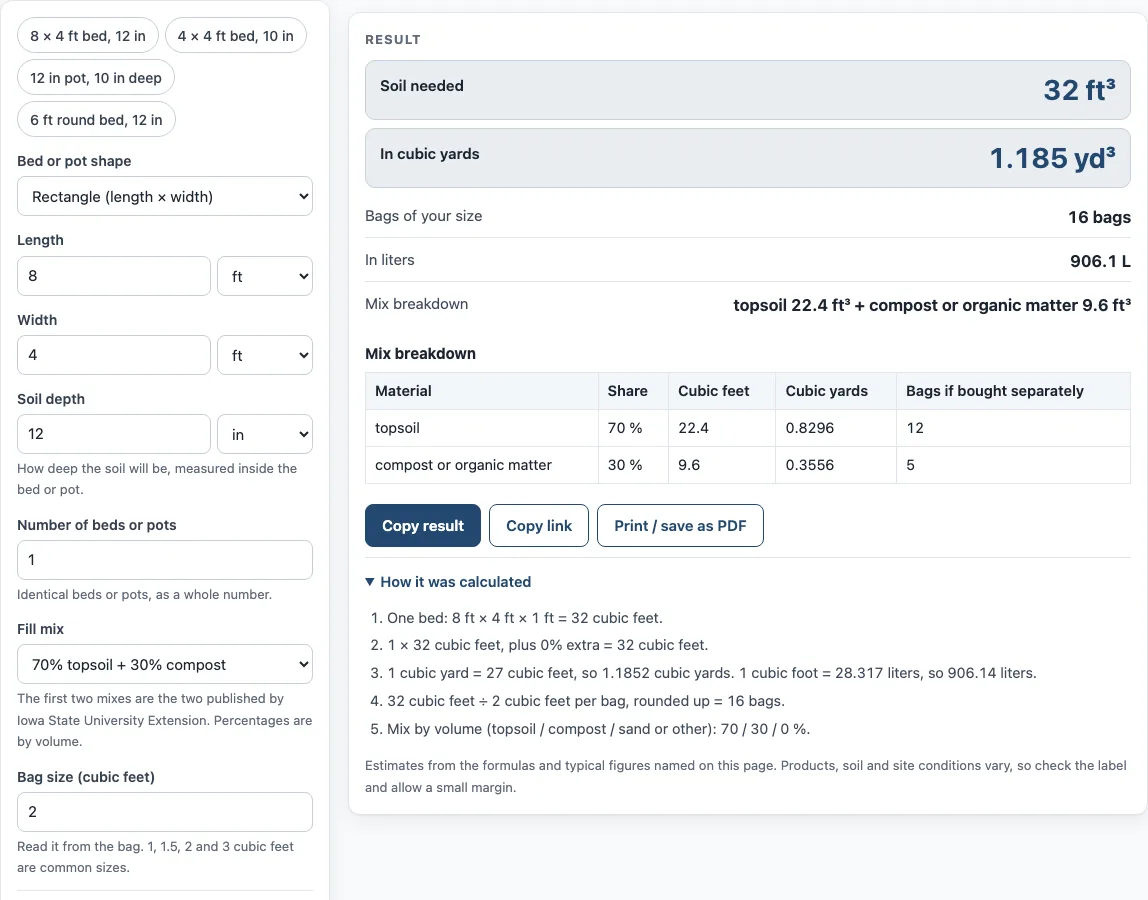Open the Length unit dropdown
The image size is (1148, 900).
click(x=265, y=276)
